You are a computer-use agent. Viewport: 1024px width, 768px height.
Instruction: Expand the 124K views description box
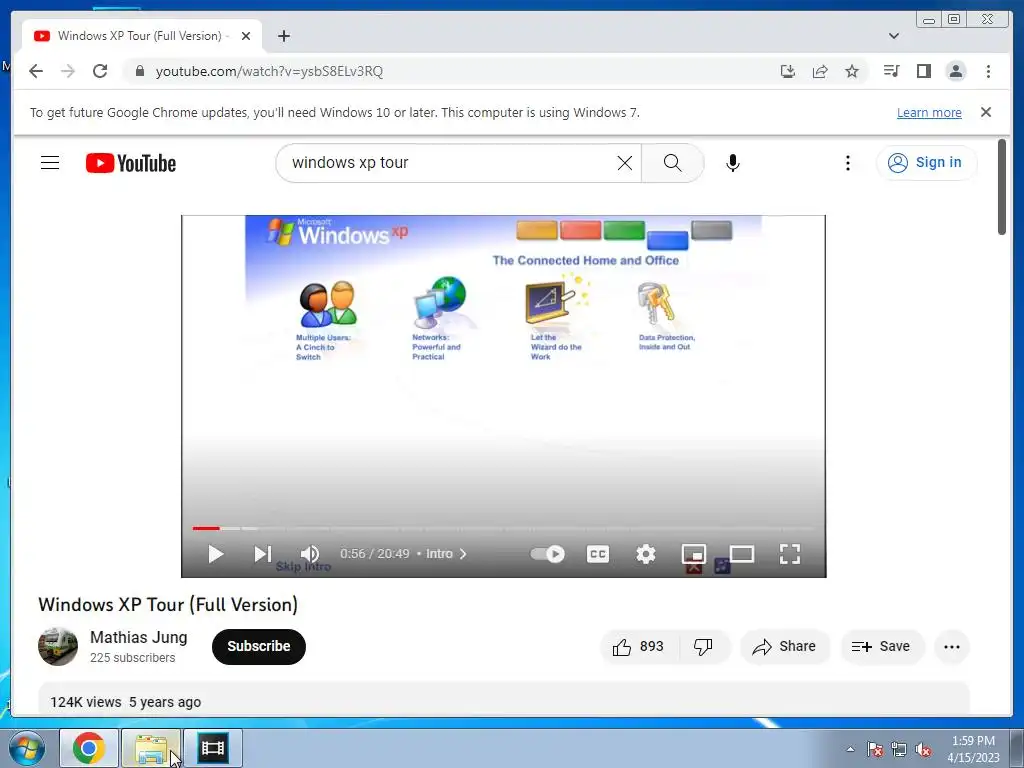pos(504,699)
